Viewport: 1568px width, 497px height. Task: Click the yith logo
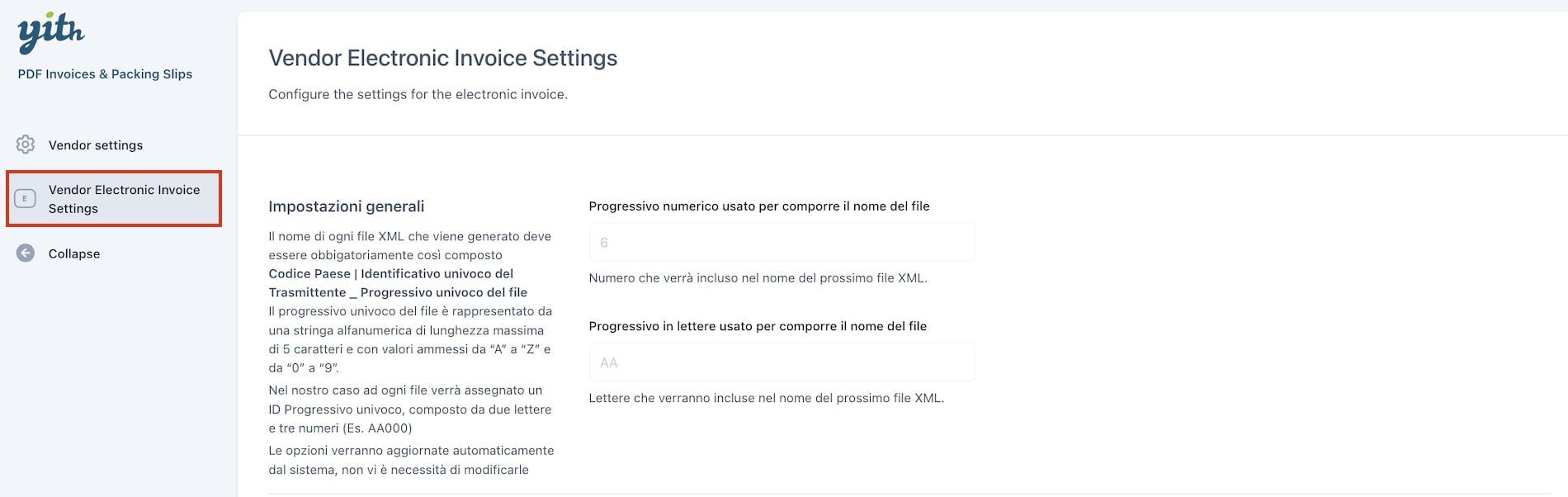click(x=51, y=33)
